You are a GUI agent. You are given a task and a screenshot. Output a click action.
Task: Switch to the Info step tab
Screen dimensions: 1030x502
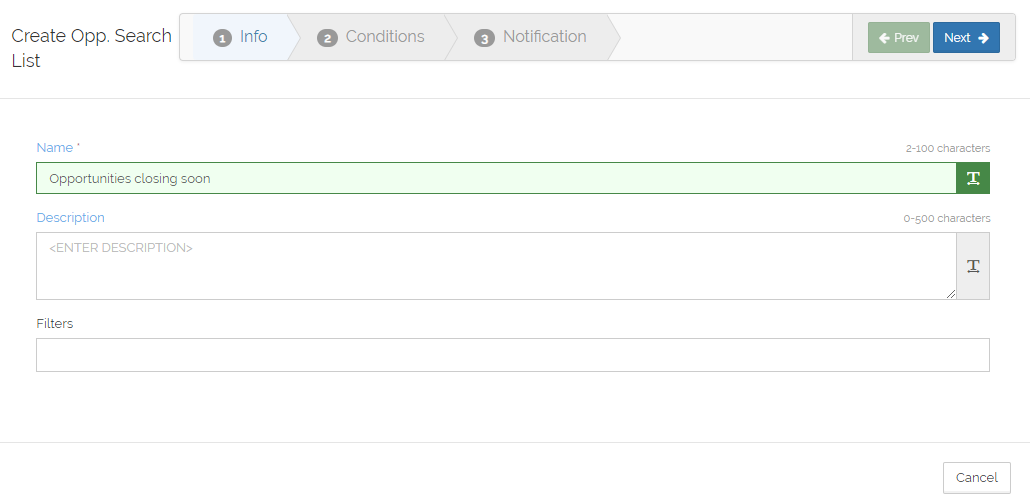(x=240, y=37)
